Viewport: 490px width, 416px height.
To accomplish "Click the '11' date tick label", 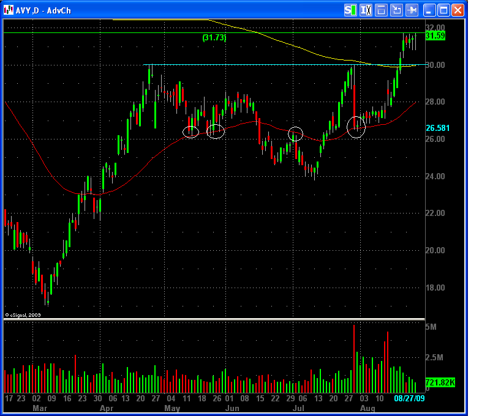I will pos(186,398).
